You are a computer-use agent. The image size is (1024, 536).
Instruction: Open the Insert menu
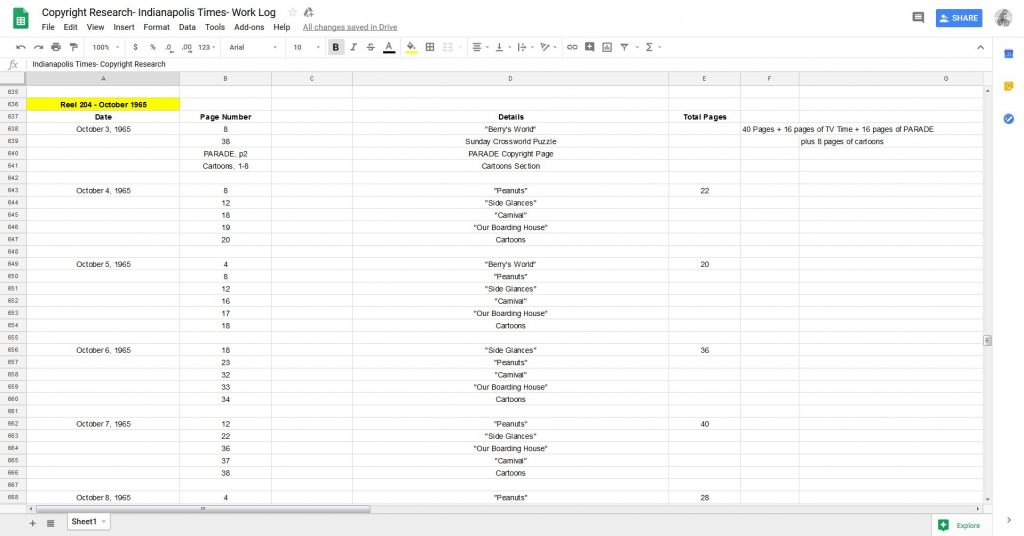(x=123, y=27)
